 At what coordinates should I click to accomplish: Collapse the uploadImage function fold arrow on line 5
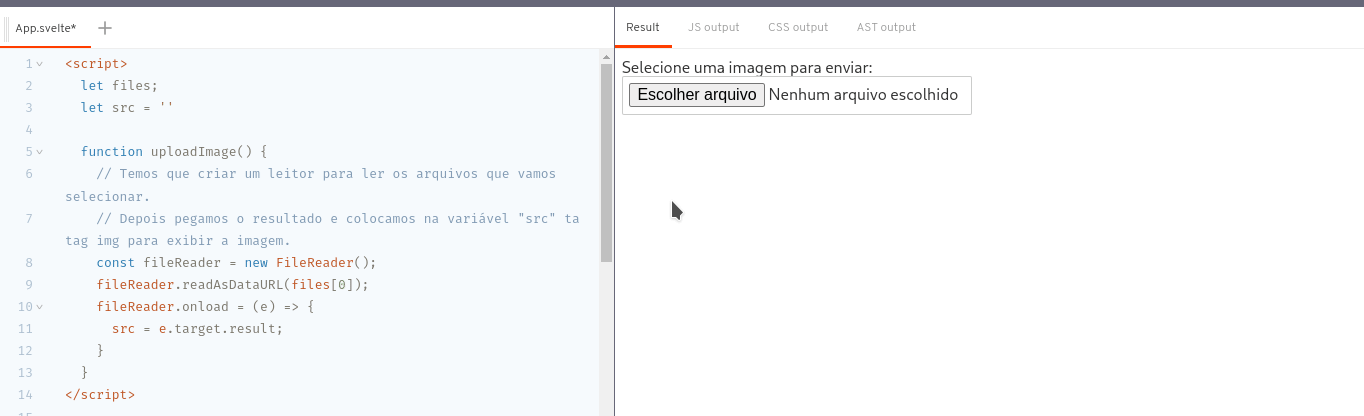[40, 152]
